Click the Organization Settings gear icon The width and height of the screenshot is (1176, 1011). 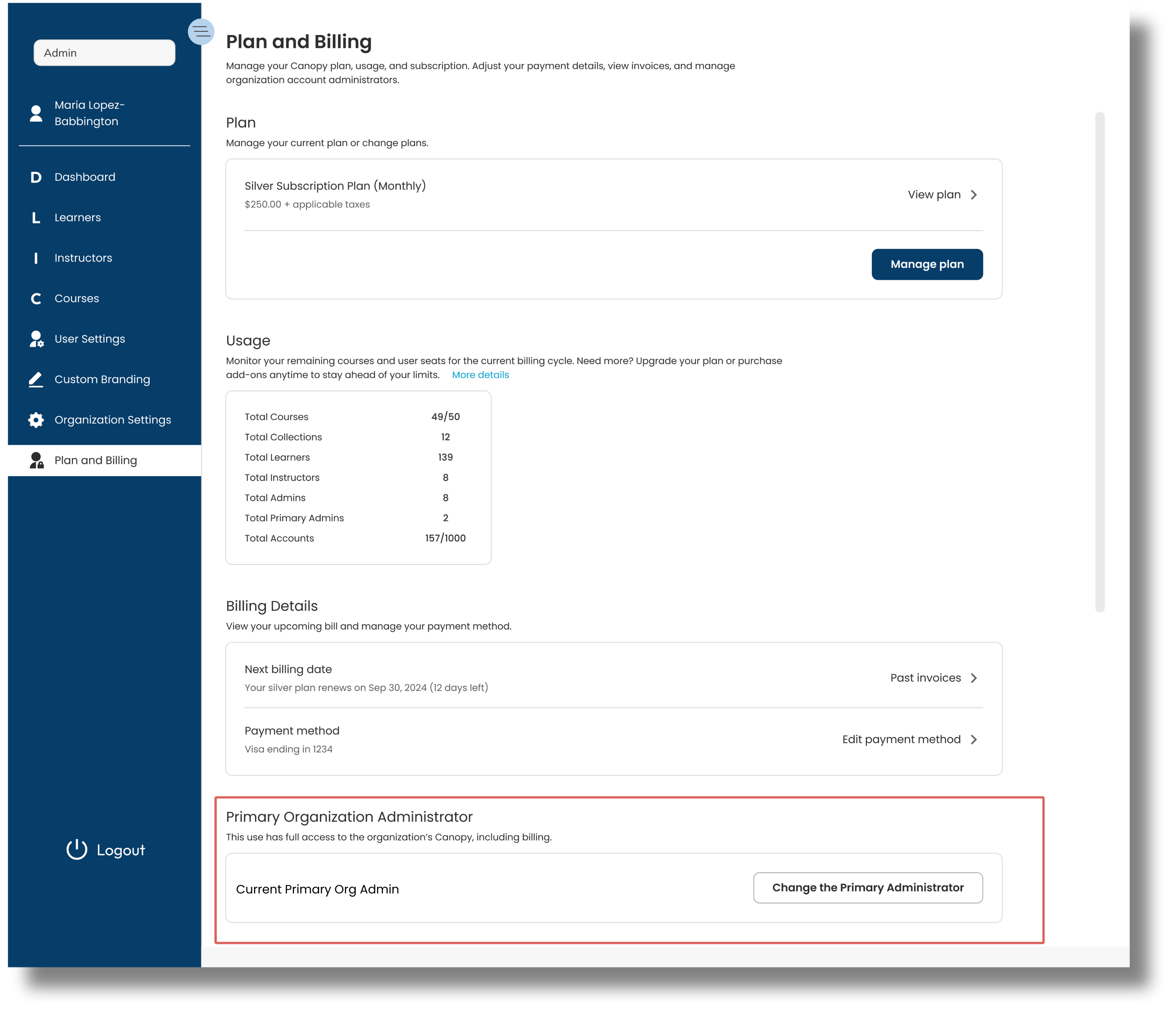pos(36,420)
